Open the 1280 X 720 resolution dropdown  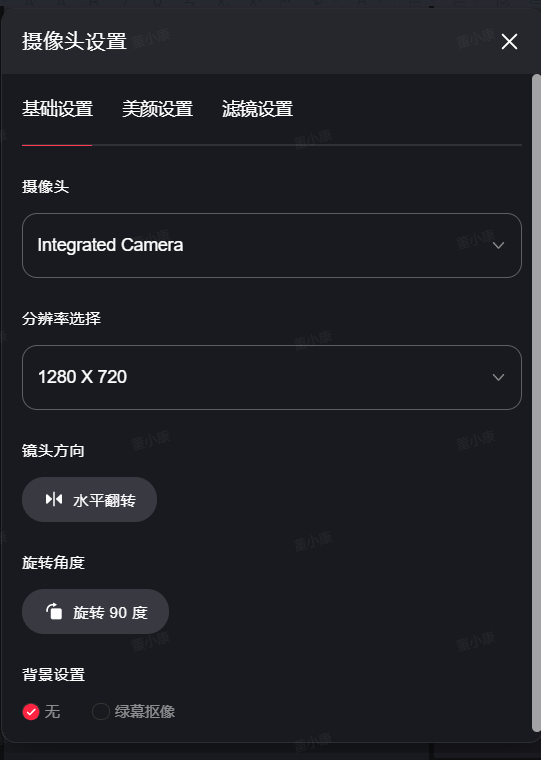pyautogui.click(x=271, y=377)
